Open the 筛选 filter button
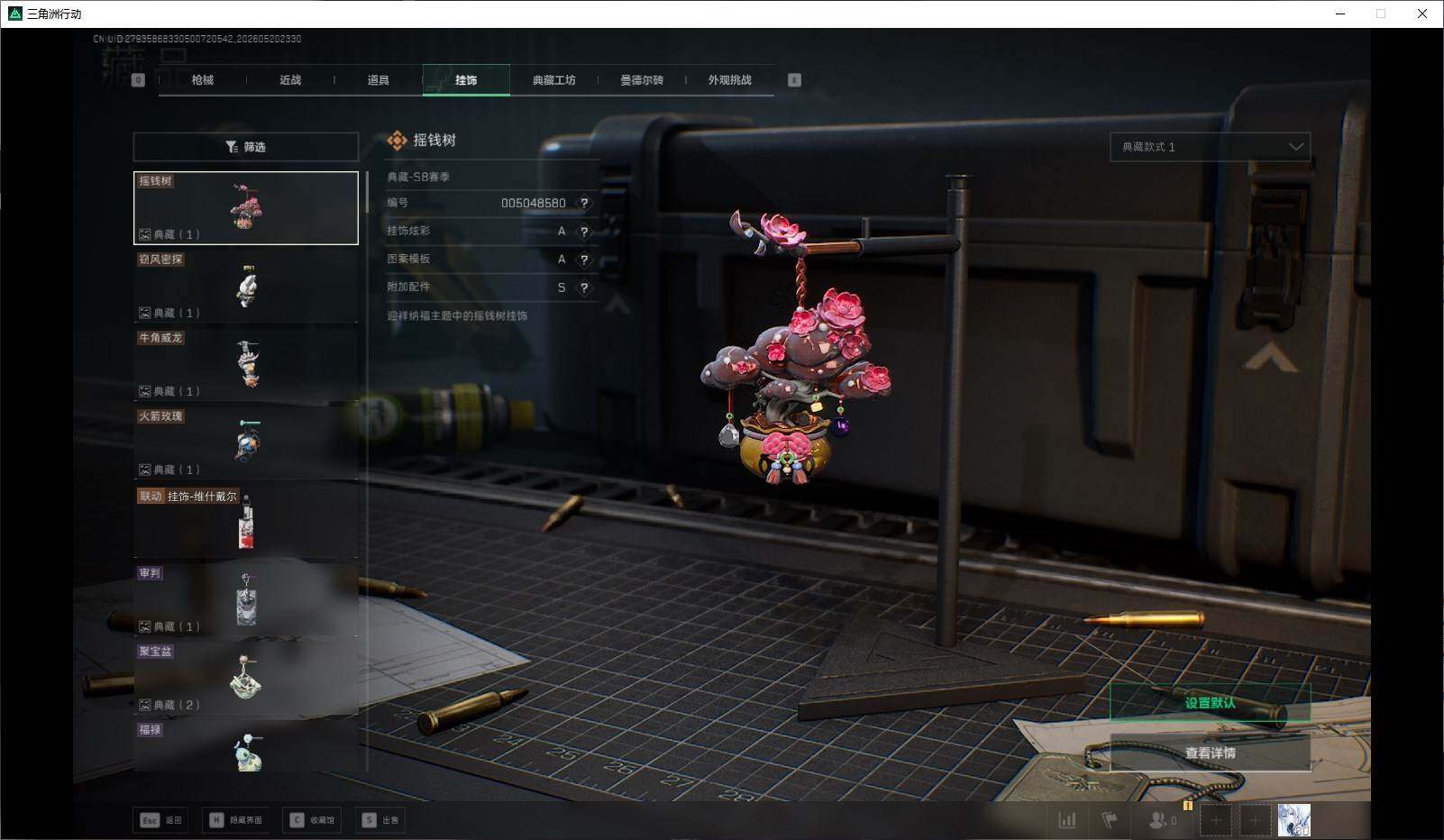Screen dimensions: 1444x840 (245, 147)
